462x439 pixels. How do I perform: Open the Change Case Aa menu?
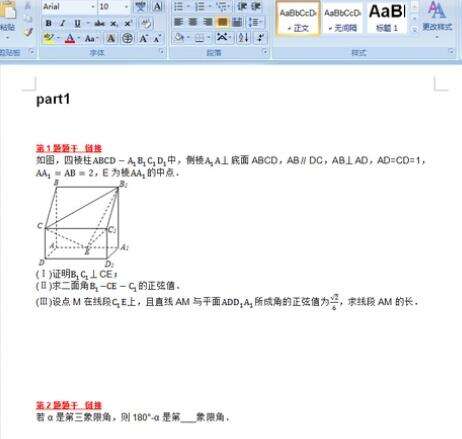(91, 38)
